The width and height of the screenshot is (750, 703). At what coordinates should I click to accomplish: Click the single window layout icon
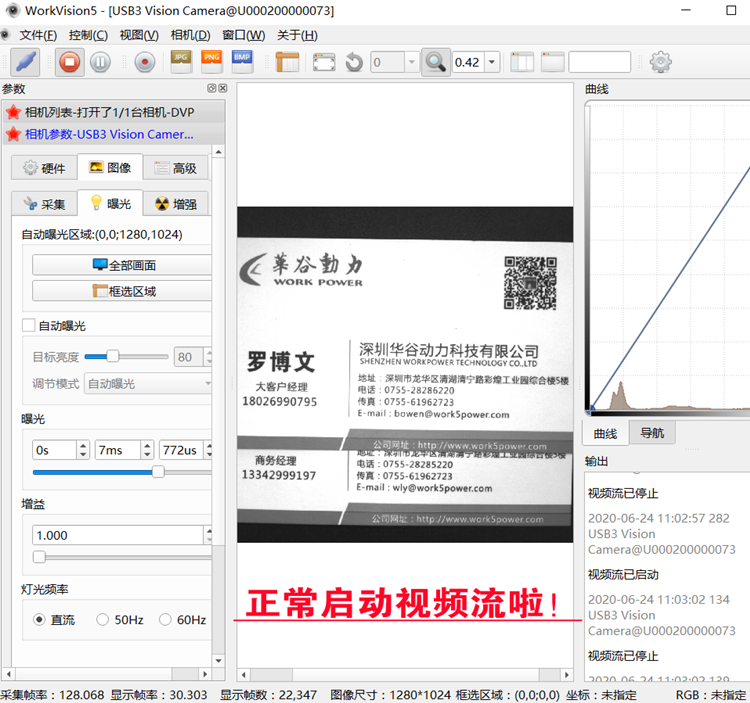[552, 62]
